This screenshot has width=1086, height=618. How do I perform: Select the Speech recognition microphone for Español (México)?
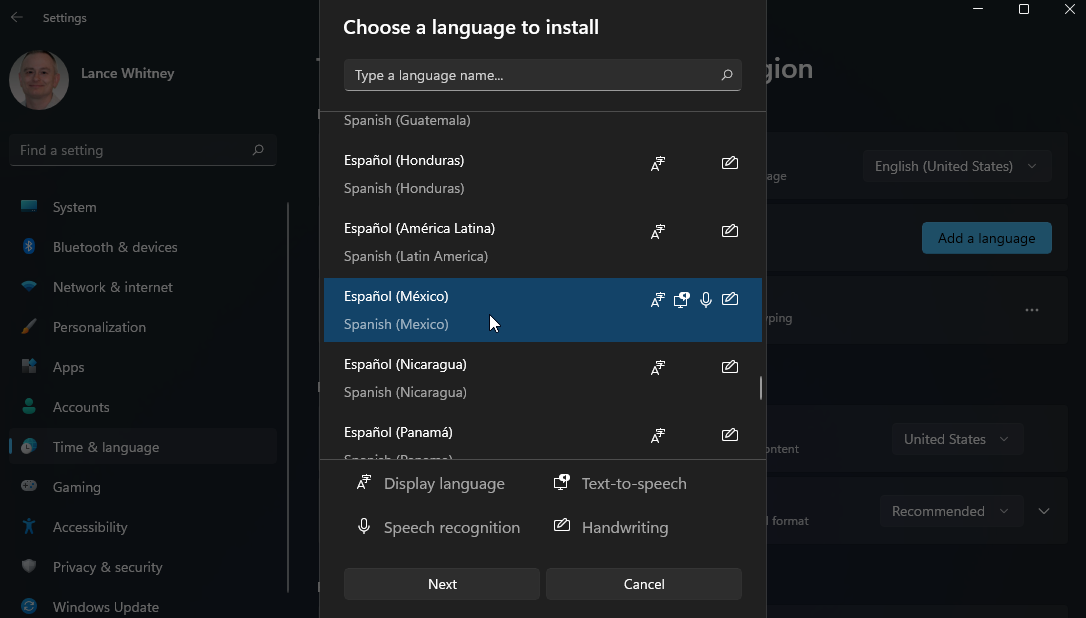pos(705,299)
